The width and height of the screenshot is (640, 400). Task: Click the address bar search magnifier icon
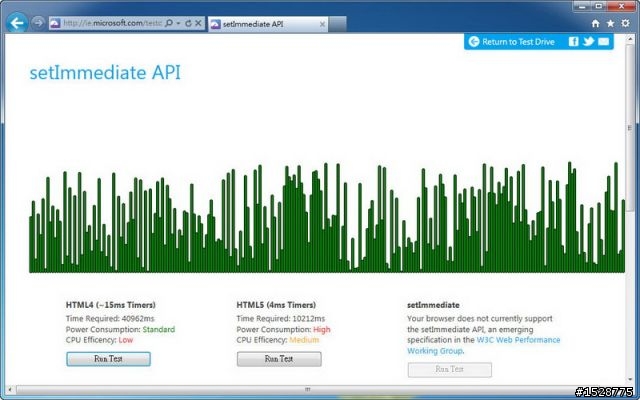pyautogui.click(x=169, y=23)
